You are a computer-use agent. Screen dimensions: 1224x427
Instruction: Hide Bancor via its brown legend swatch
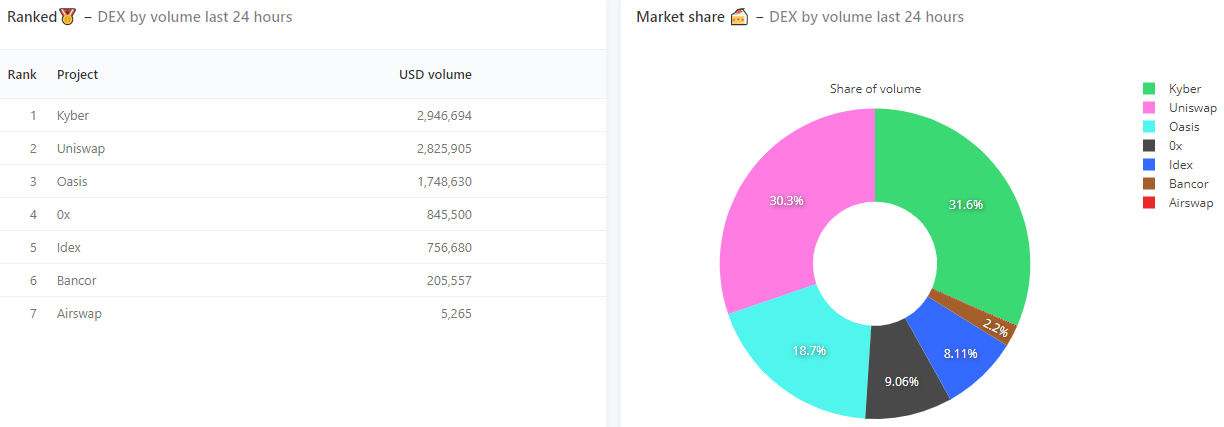tap(1149, 184)
